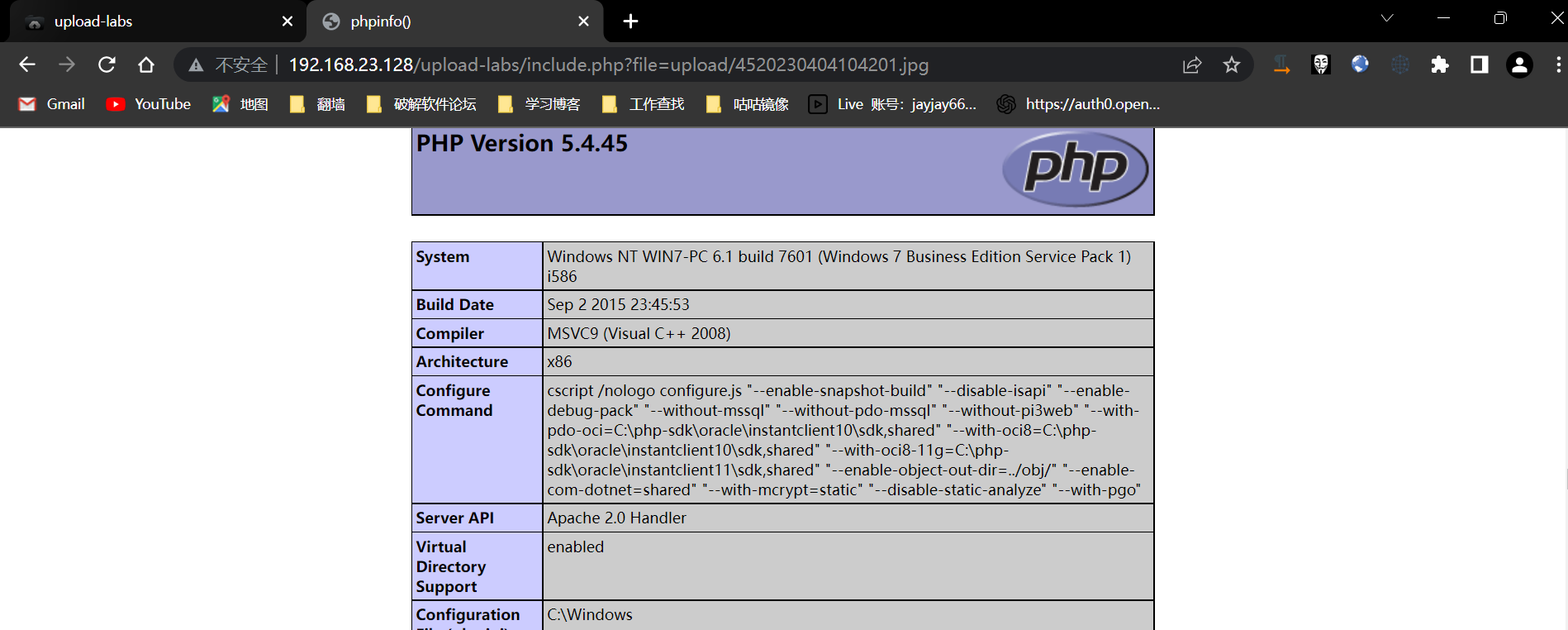Go to the browser home page

coord(146,64)
